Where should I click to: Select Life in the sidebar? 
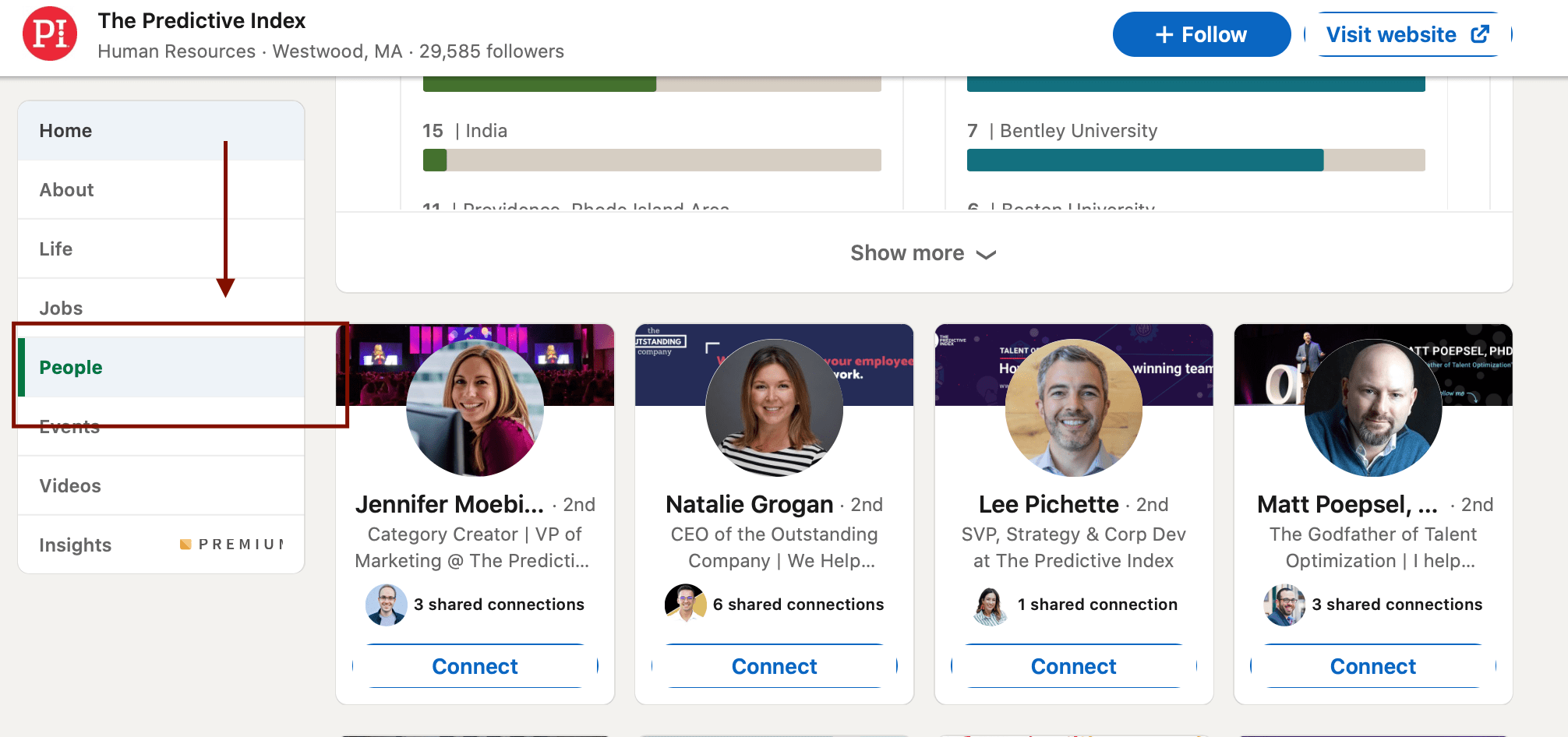click(x=161, y=249)
